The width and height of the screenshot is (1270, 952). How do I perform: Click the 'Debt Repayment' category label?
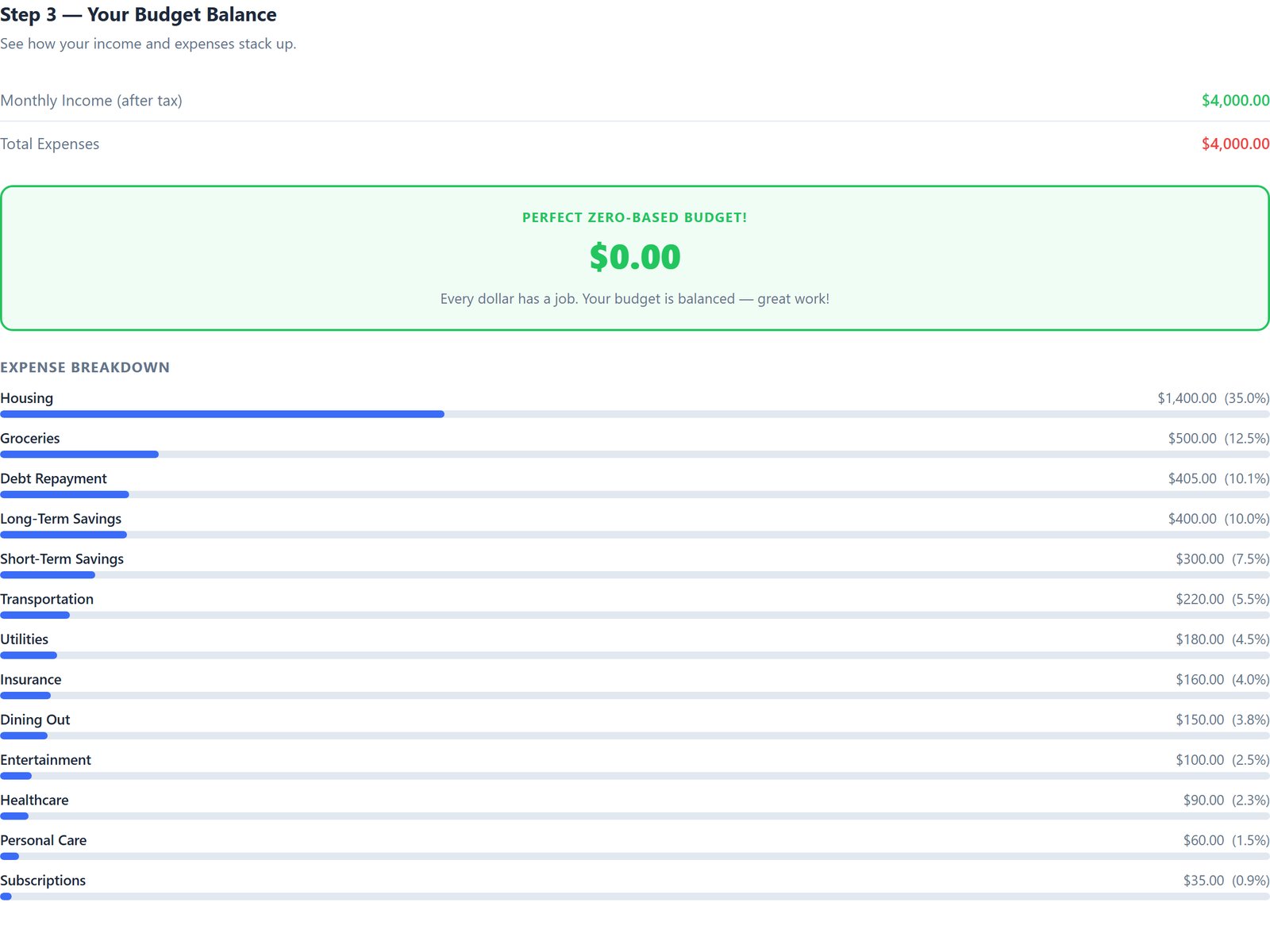tap(53, 478)
